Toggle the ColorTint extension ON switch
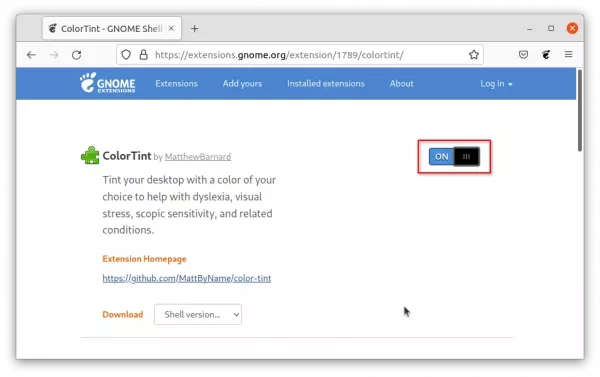 click(454, 157)
